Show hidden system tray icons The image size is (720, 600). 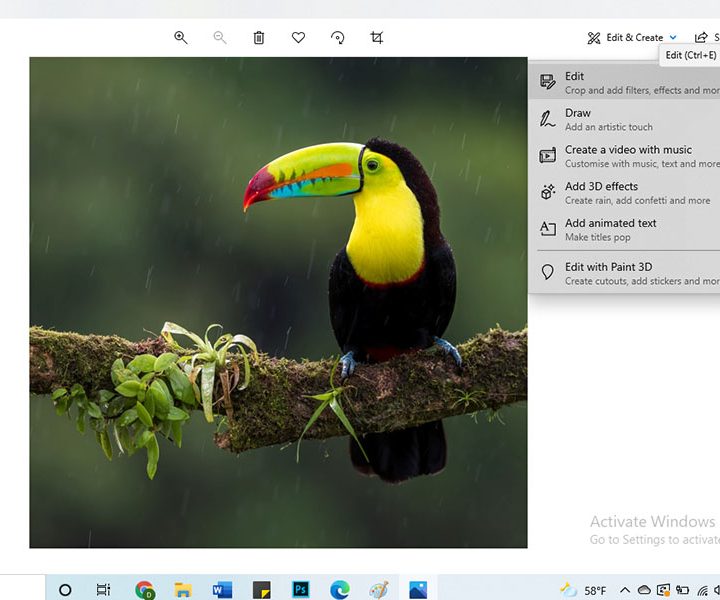[624, 590]
